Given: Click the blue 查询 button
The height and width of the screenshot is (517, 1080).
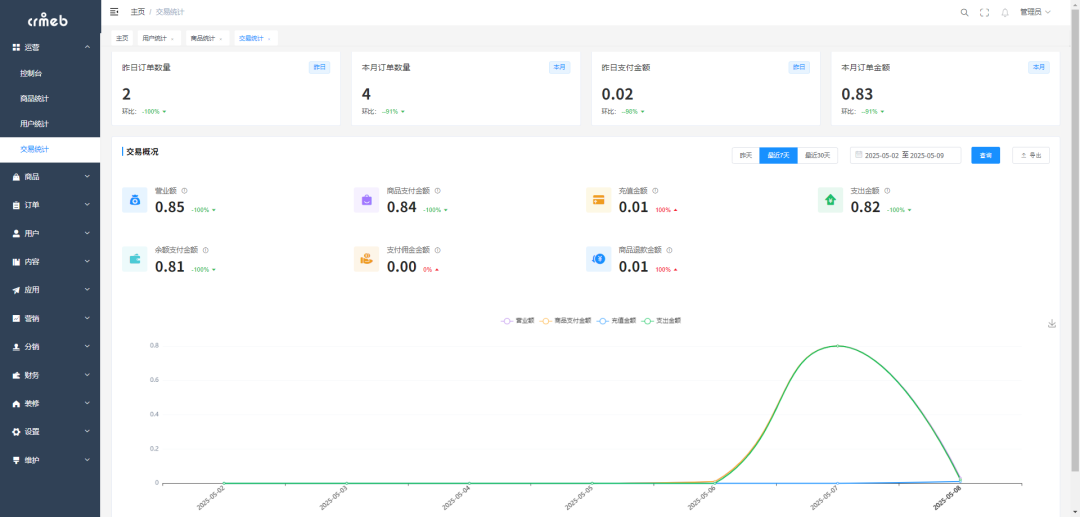Looking at the screenshot, I should [x=985, y=155].
